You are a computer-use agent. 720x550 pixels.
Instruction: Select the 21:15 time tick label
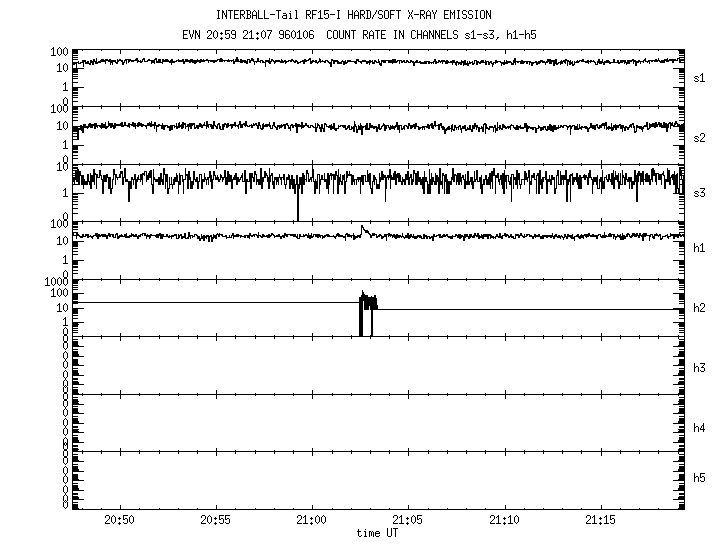click(x=601, y=521)
